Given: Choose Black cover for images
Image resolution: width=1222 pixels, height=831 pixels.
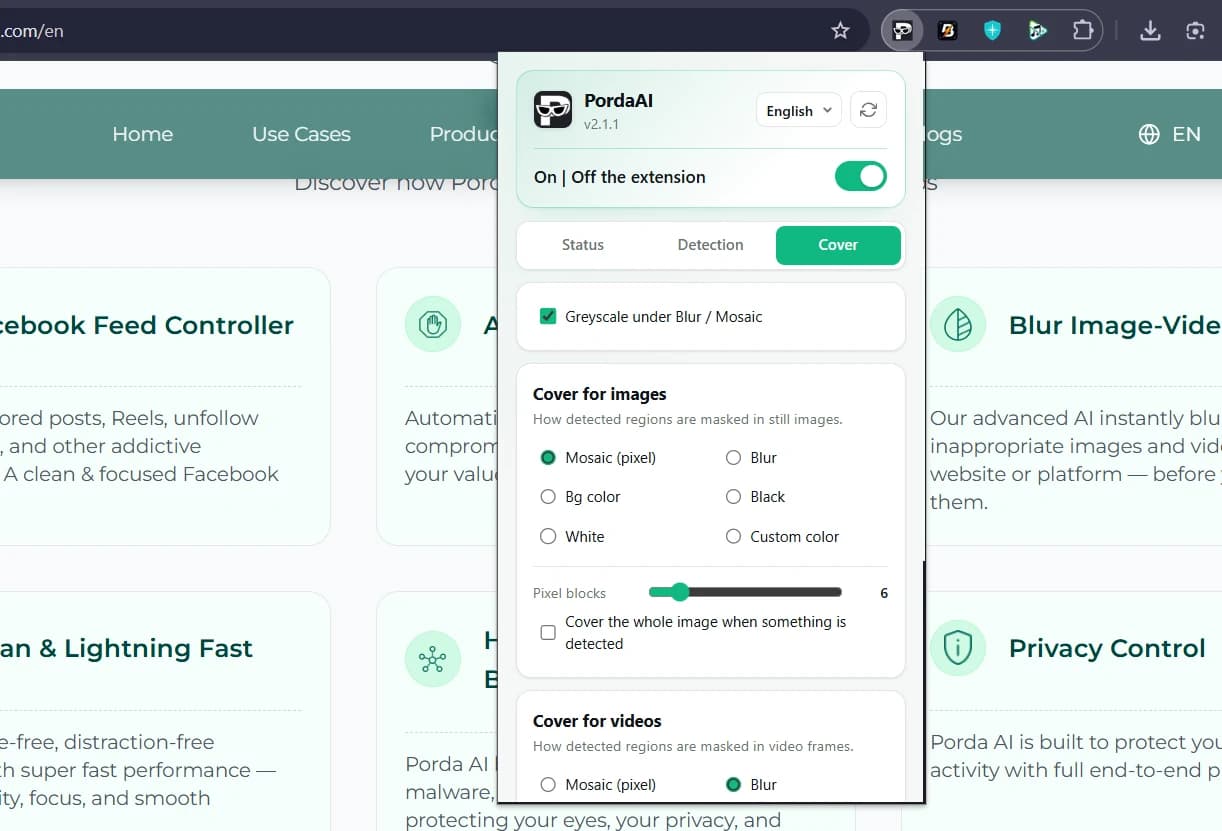Looking at the screenshot, I should point(734,497).
